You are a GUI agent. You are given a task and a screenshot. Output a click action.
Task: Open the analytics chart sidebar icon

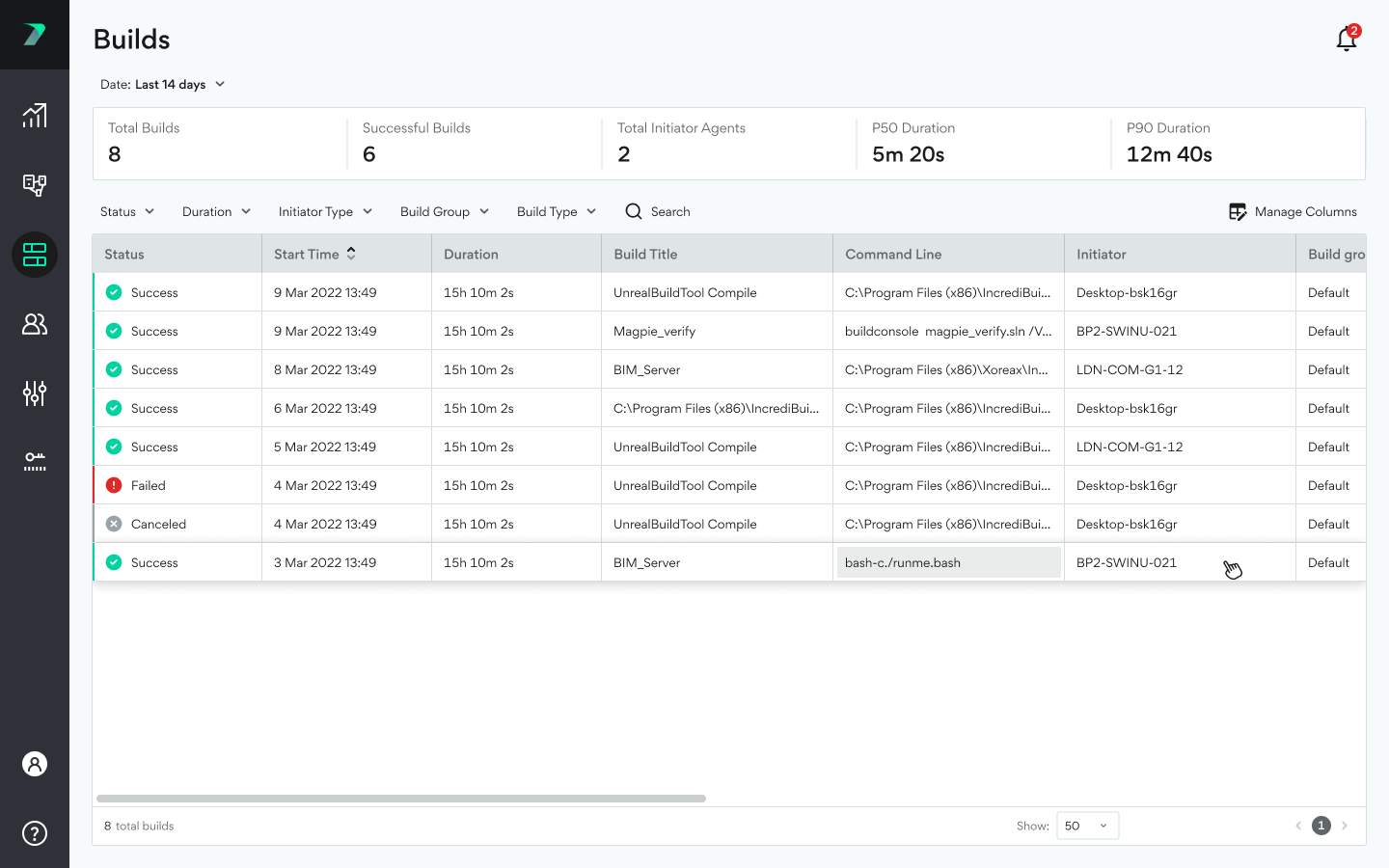(35, 116)
